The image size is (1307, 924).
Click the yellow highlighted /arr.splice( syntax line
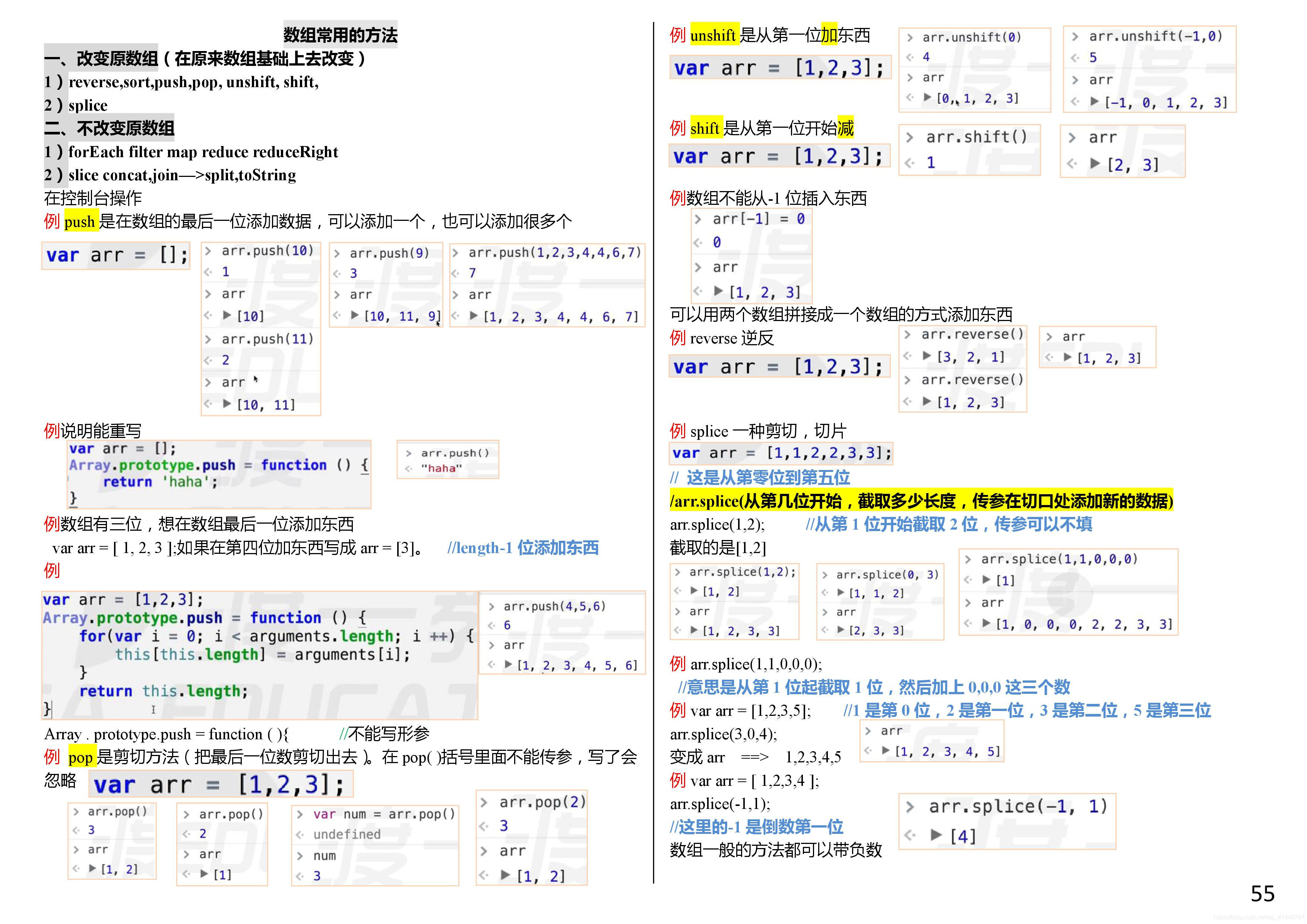[921, 501]
